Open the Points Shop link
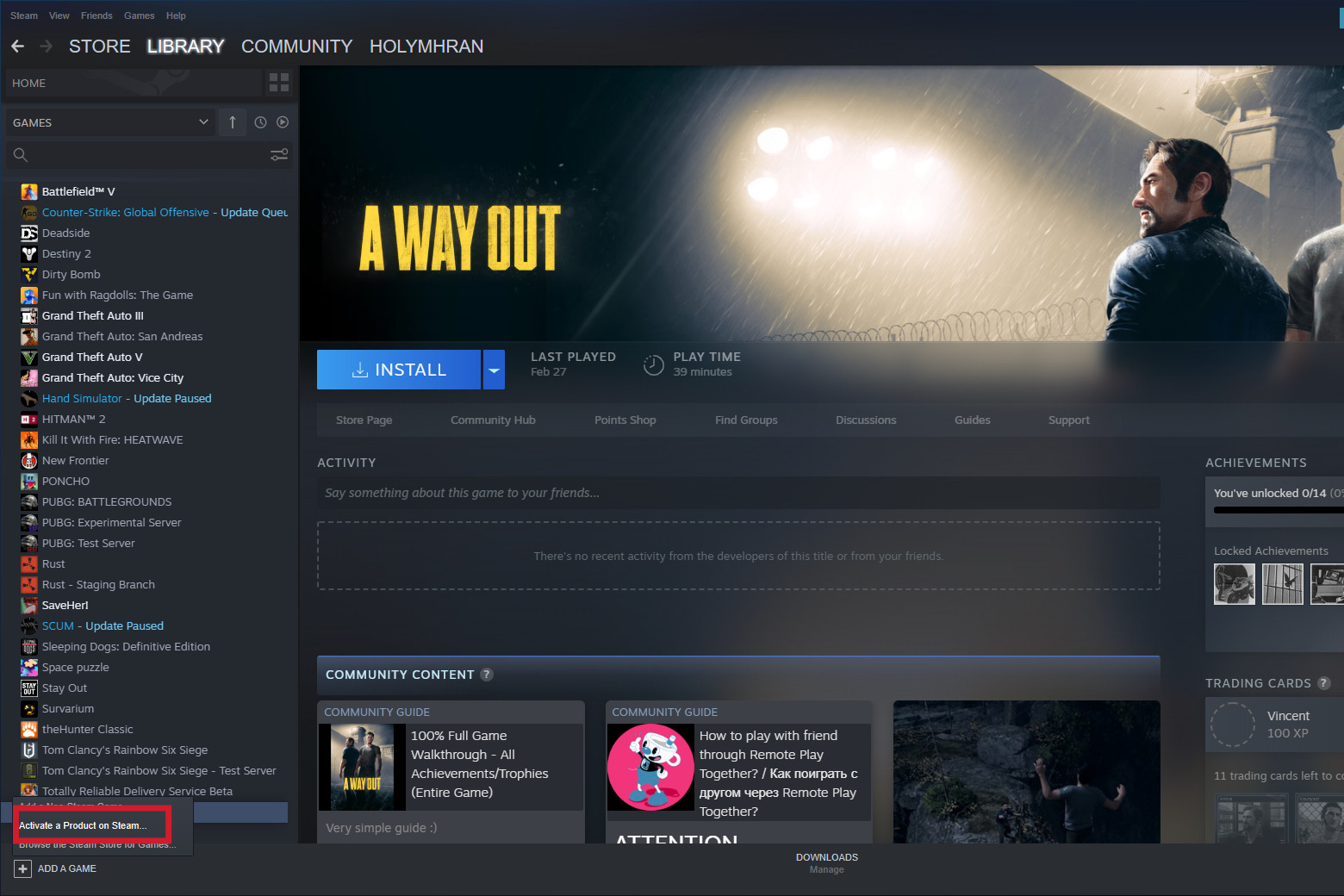Viewport: 1344px width, 896px height. tap(625, 420)
